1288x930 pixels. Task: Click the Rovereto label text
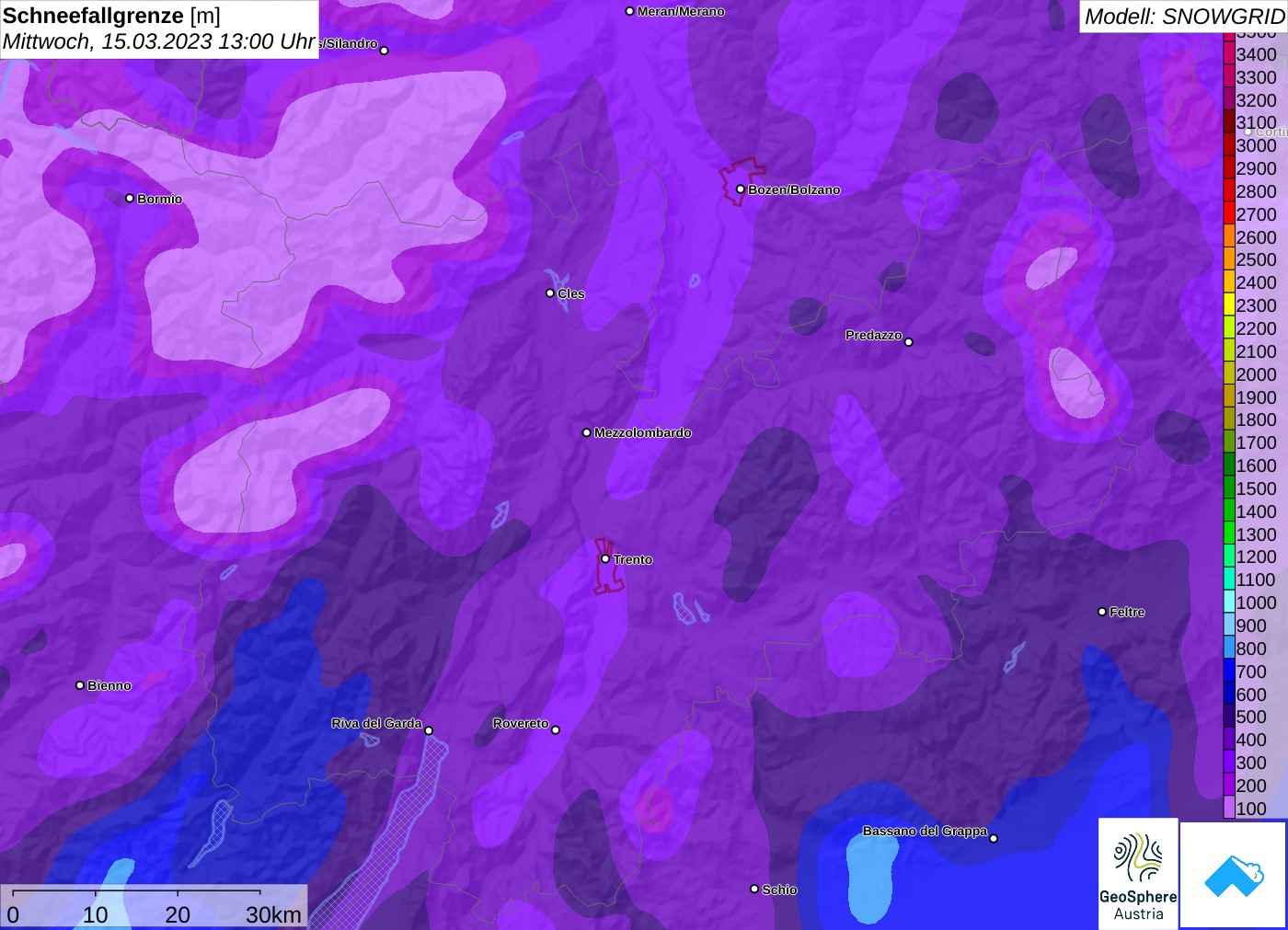(x=521, y=723)
